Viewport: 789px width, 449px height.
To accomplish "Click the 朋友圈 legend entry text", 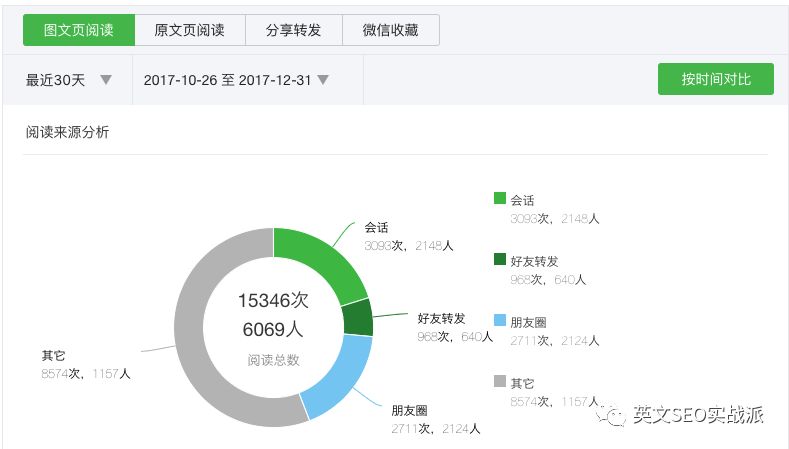I will [528, 322].
